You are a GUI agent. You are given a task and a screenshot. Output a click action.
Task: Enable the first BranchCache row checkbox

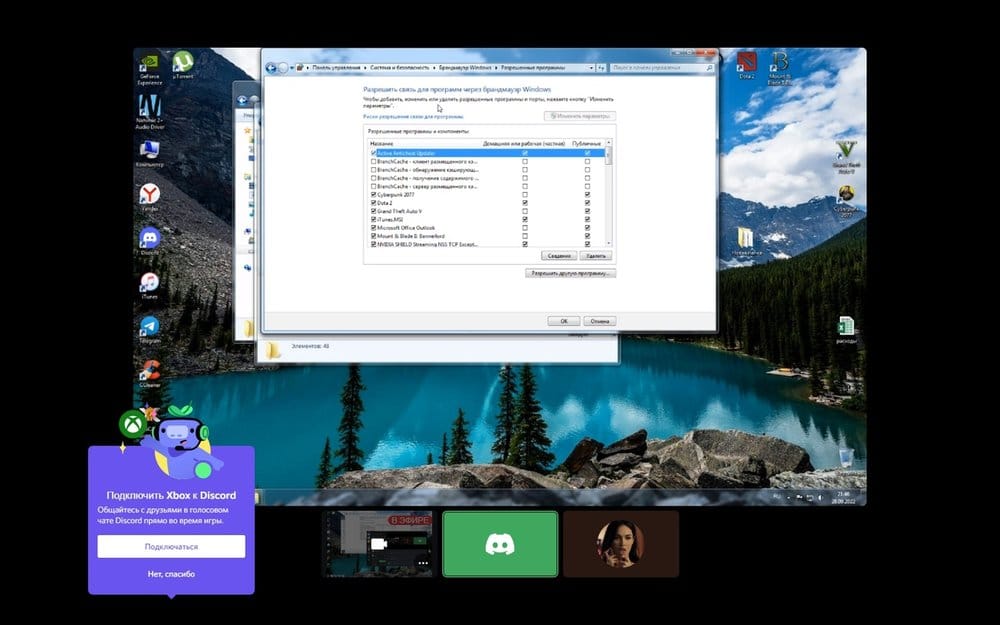coord(374,161)
